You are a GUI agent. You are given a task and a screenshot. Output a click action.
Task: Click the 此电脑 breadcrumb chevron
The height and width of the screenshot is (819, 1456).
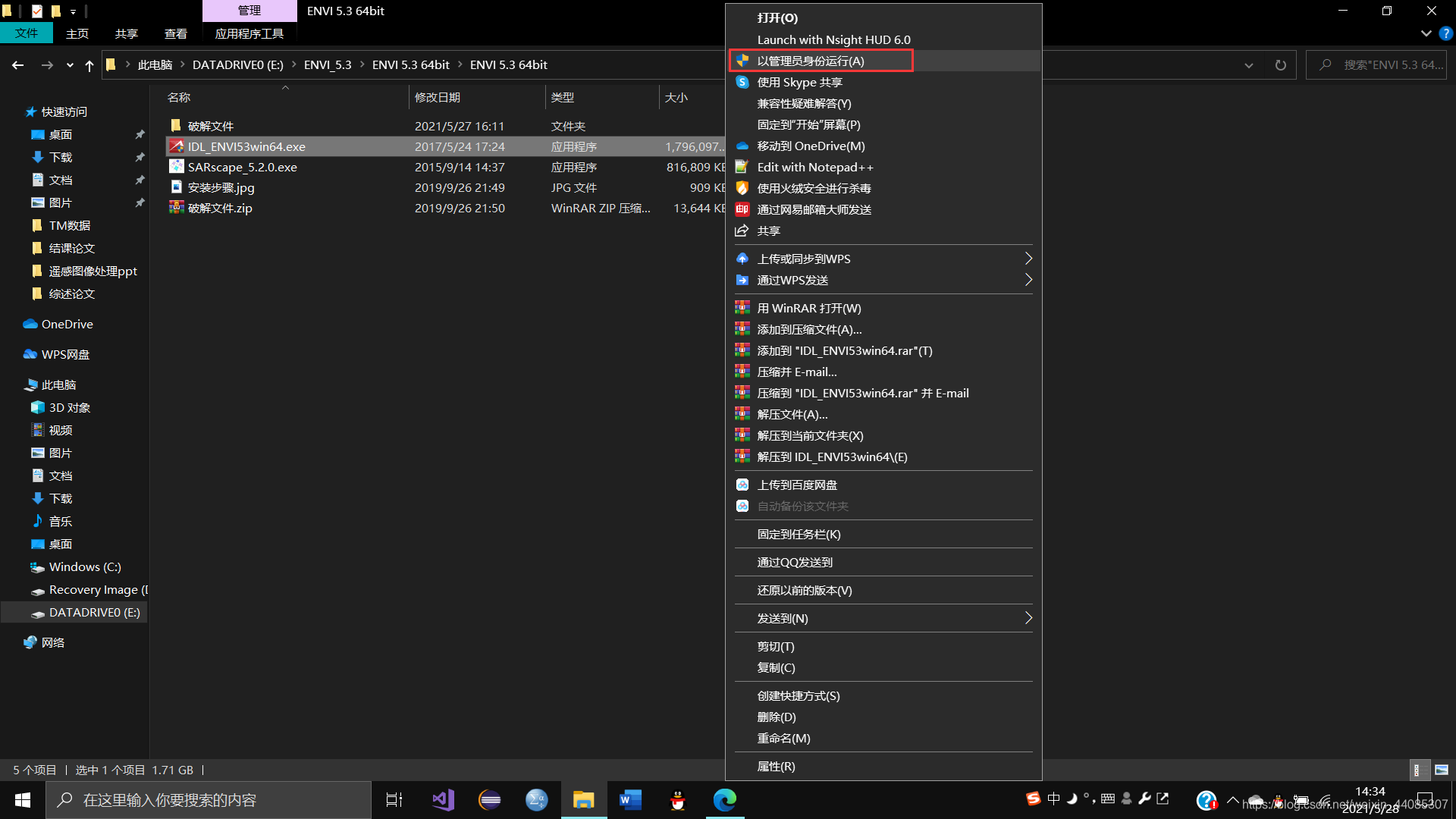(x=182, y=64)
